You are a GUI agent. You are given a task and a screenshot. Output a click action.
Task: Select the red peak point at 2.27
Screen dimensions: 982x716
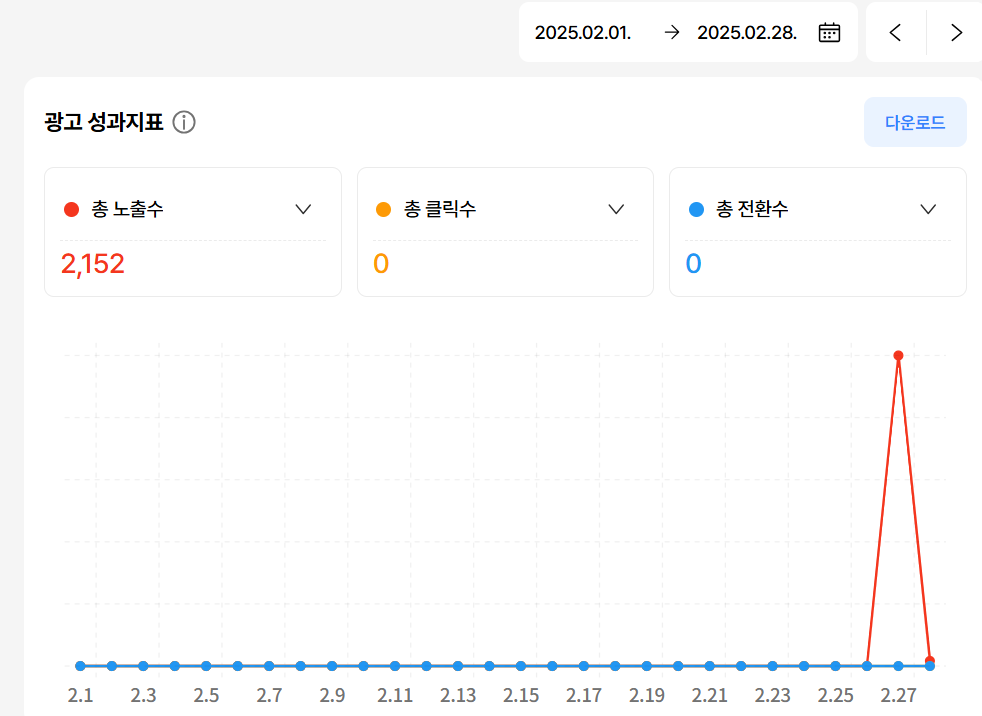click(898, 356)
